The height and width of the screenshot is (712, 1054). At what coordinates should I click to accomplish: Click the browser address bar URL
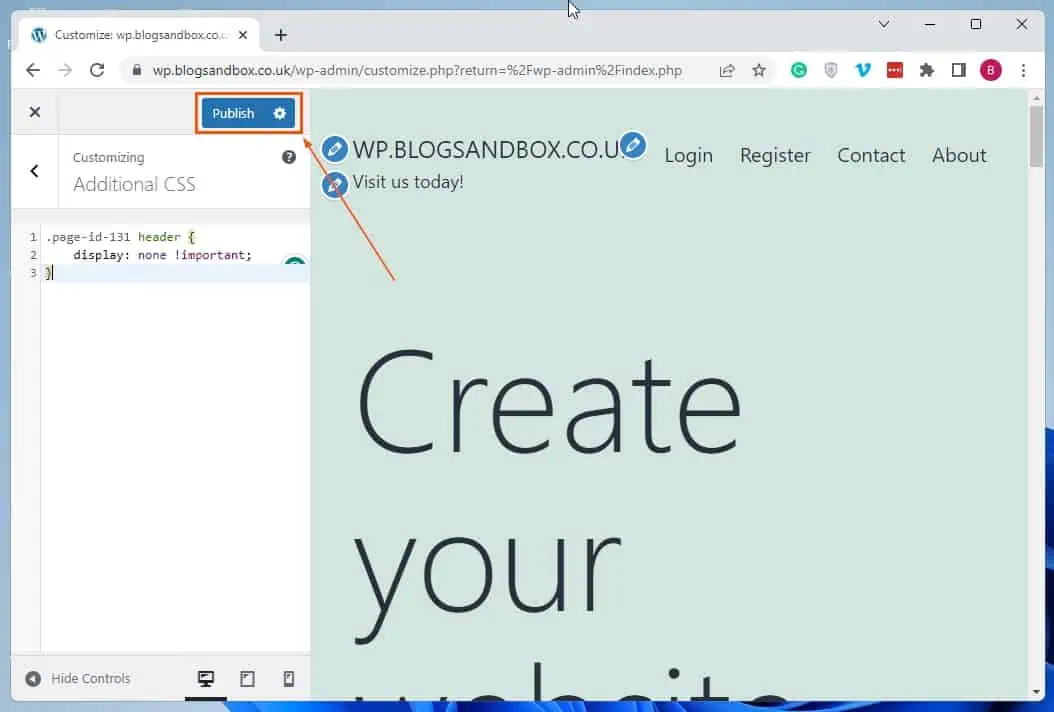(417, 70)
